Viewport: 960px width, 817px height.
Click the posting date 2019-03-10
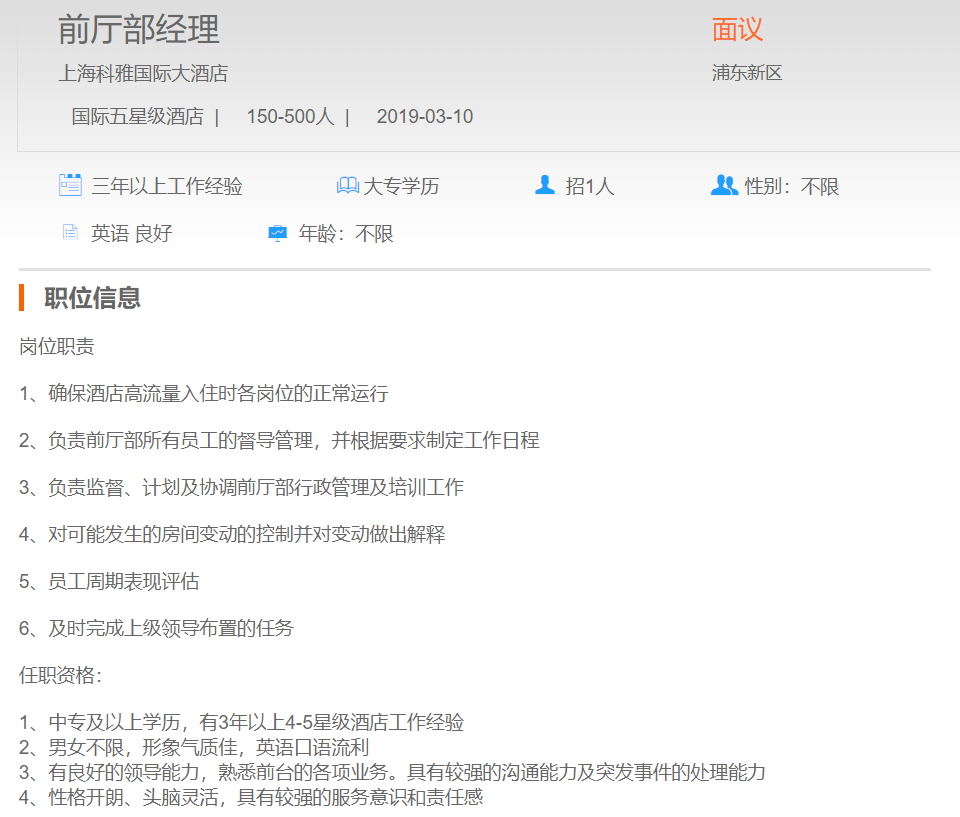point(424,117)
